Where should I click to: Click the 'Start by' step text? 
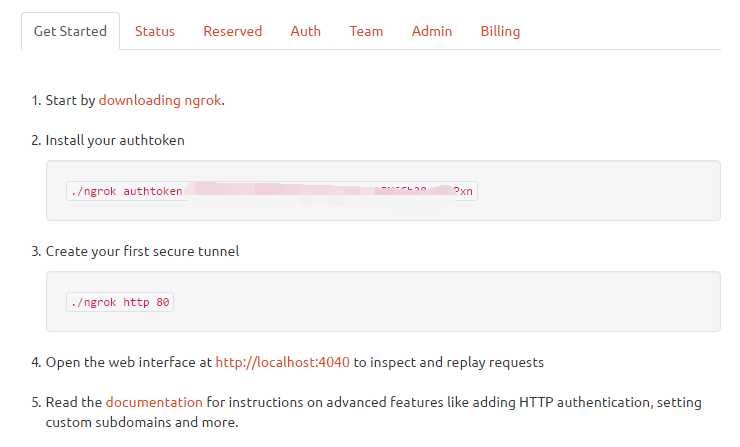pos(70,100)
